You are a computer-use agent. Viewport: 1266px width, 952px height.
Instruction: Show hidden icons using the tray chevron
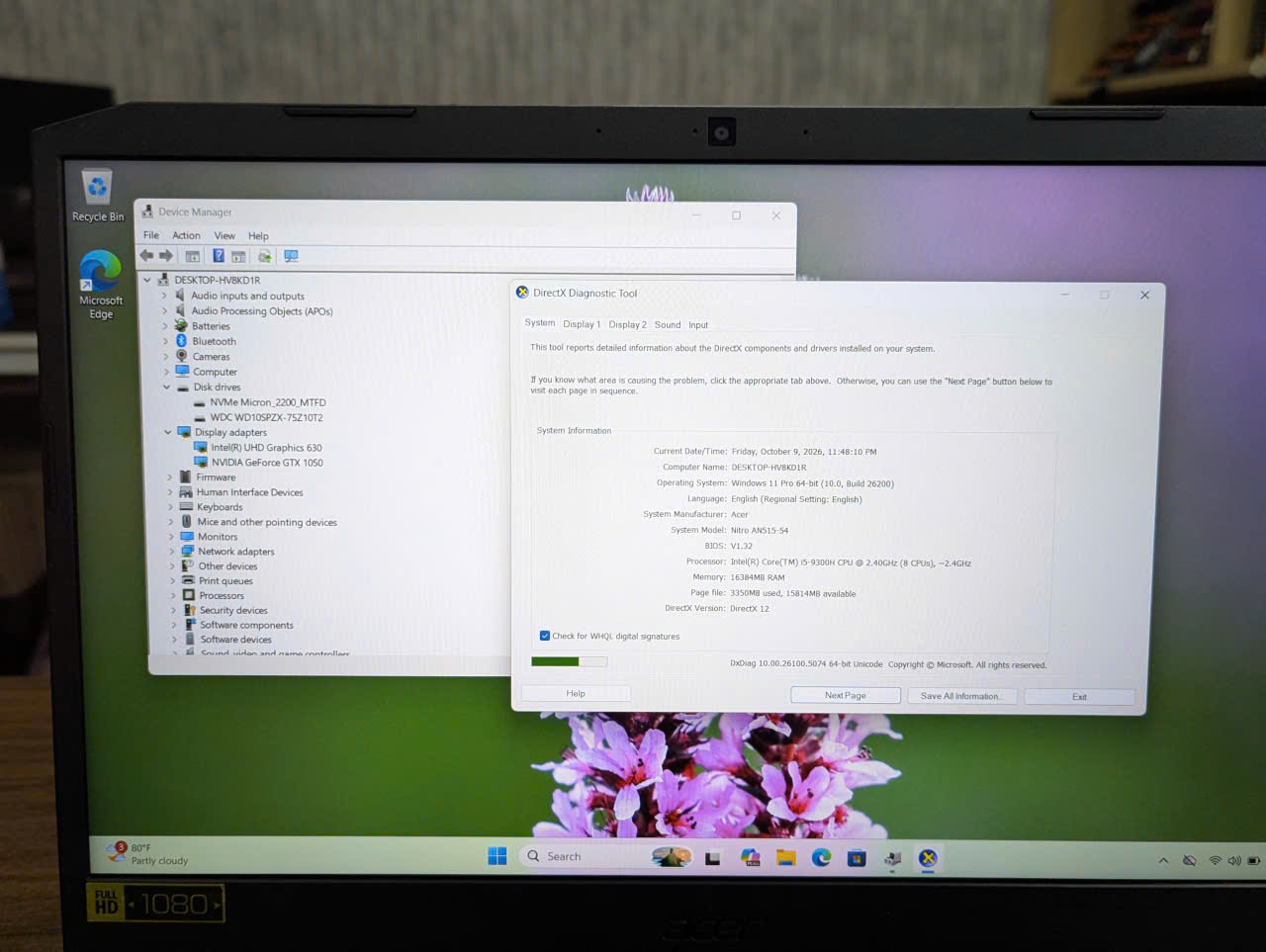1163,861
